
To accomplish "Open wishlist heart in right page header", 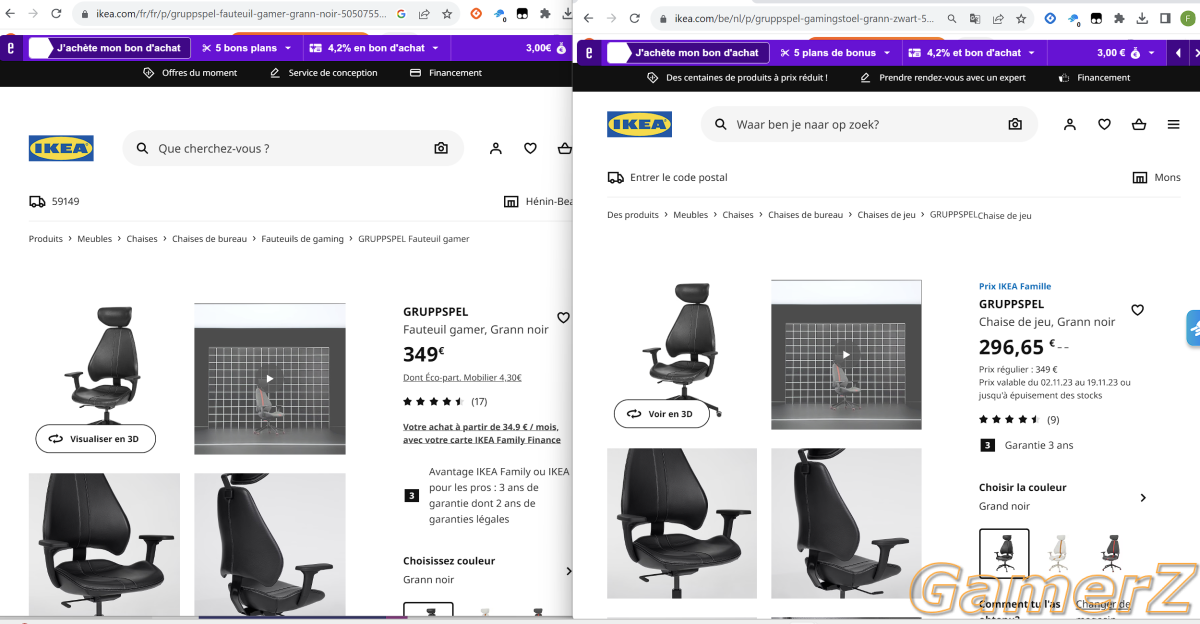I will [x=1104, y=124].
